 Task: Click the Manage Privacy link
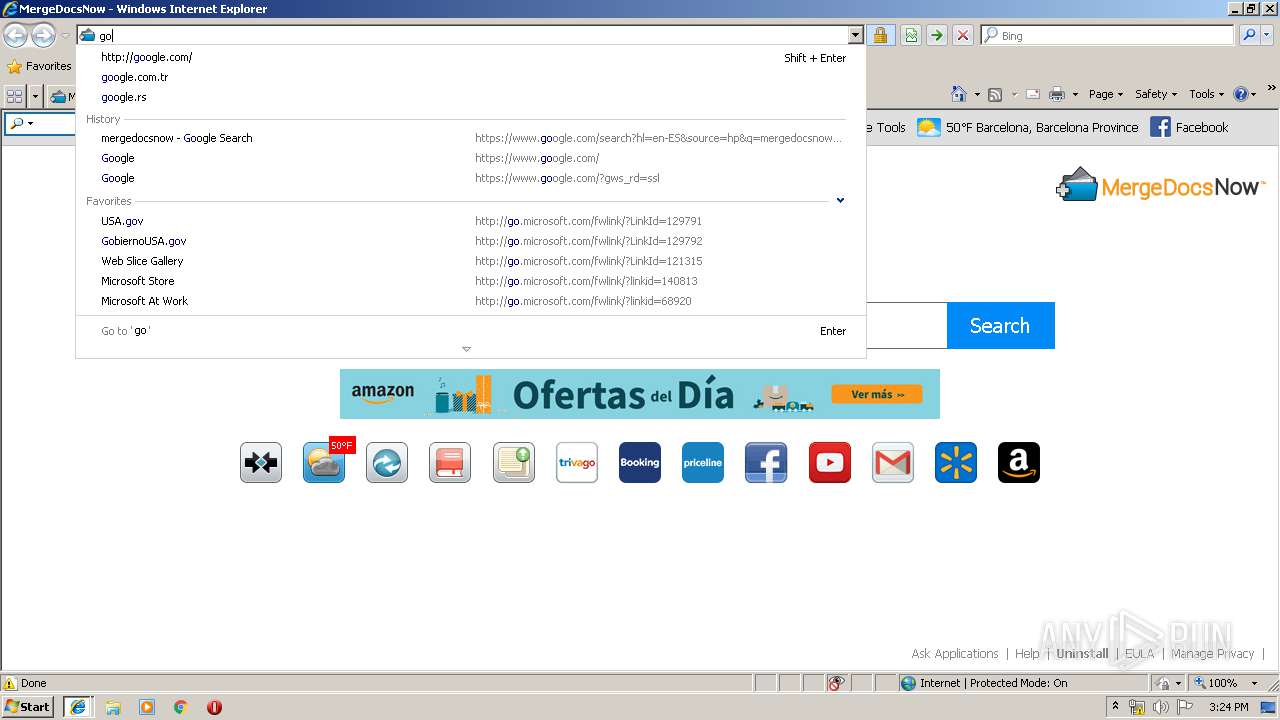[1212, 654]
